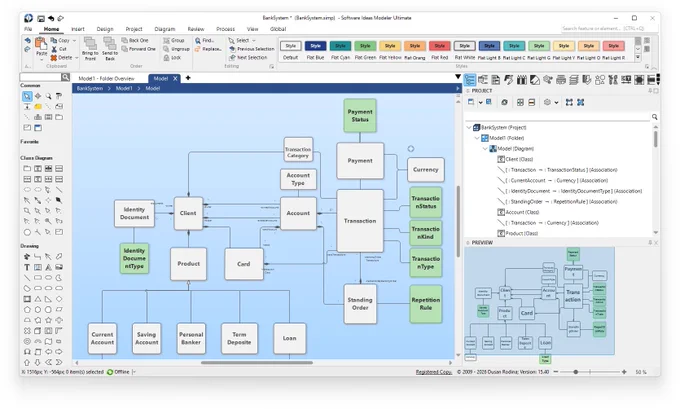Switch to the Review ribbon tab
This screenshot has height=409, width=680.
[196, 29]
